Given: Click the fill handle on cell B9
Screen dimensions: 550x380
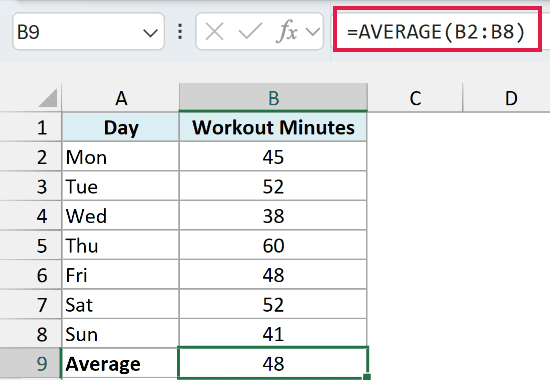Looking at the screenshot, I should coord(367,377).
